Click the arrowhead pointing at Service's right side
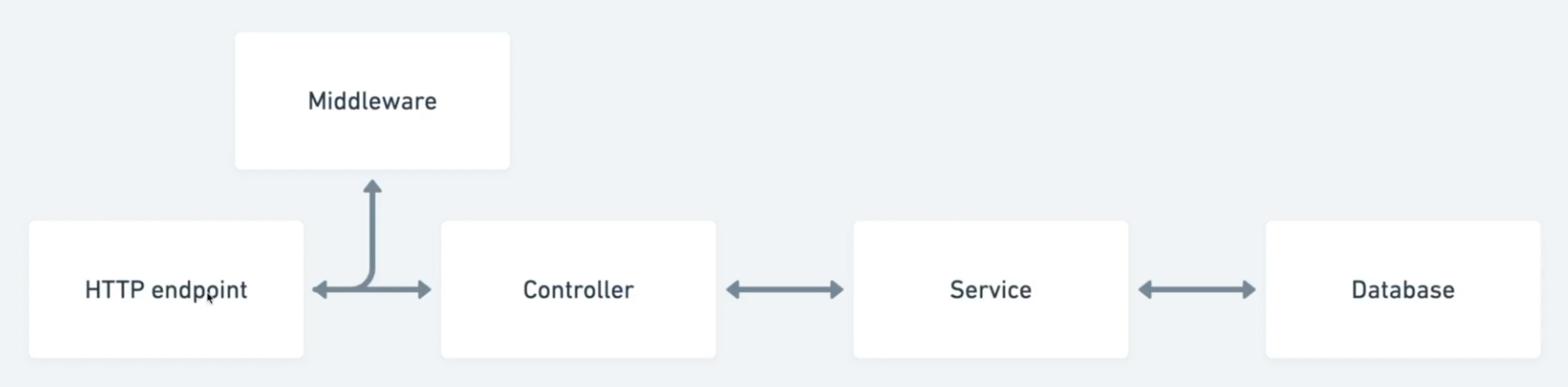Screen dimensions: 1568x387 click(x=1146, y=290)
